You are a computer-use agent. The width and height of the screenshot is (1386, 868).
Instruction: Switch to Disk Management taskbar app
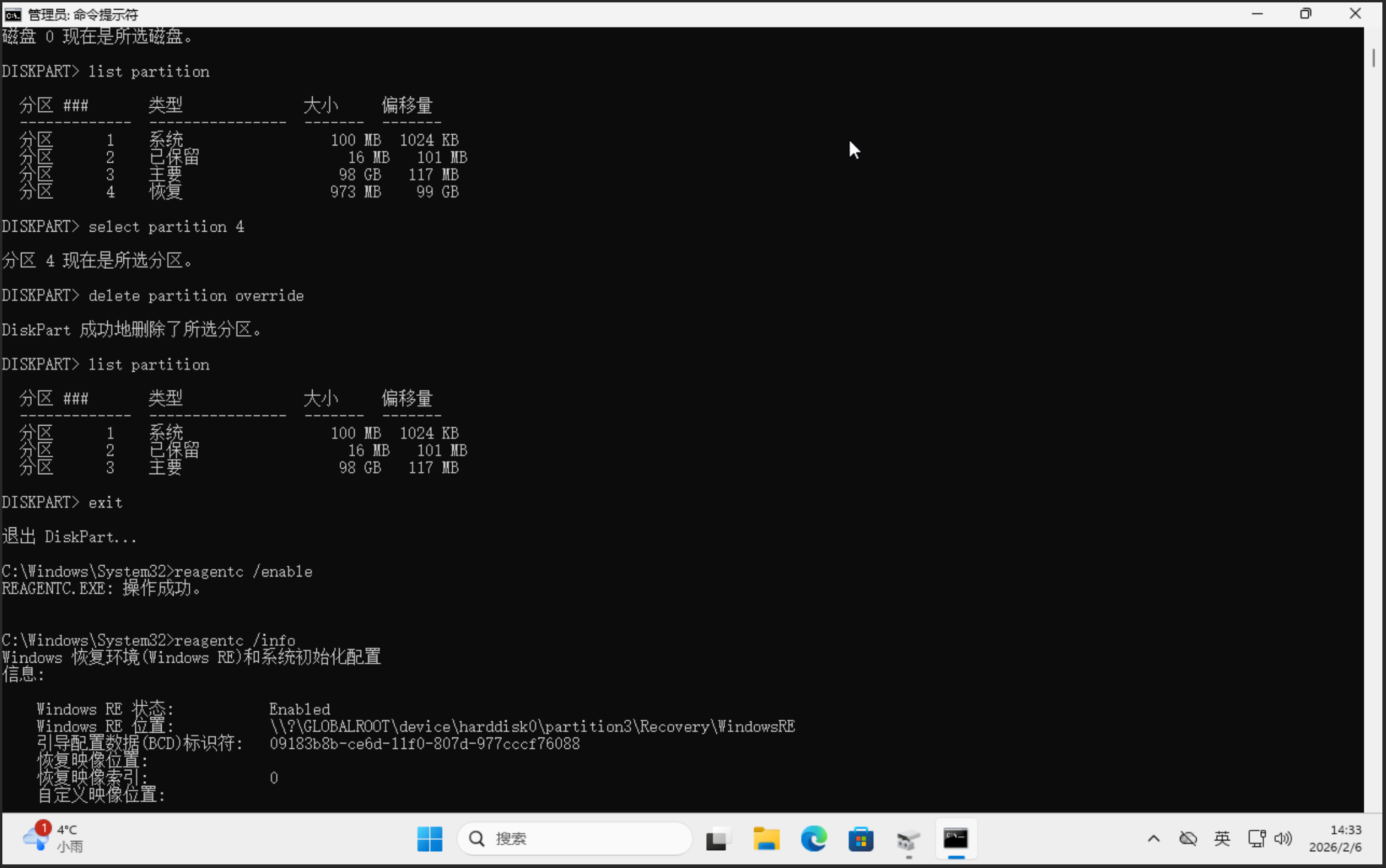908,840
